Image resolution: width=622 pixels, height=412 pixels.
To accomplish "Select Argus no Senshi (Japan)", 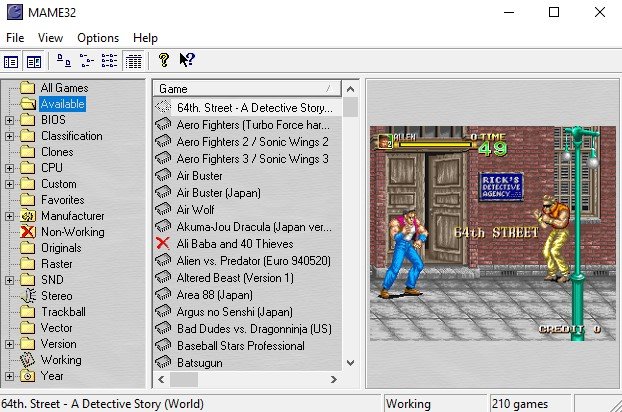I will [235, 312].
